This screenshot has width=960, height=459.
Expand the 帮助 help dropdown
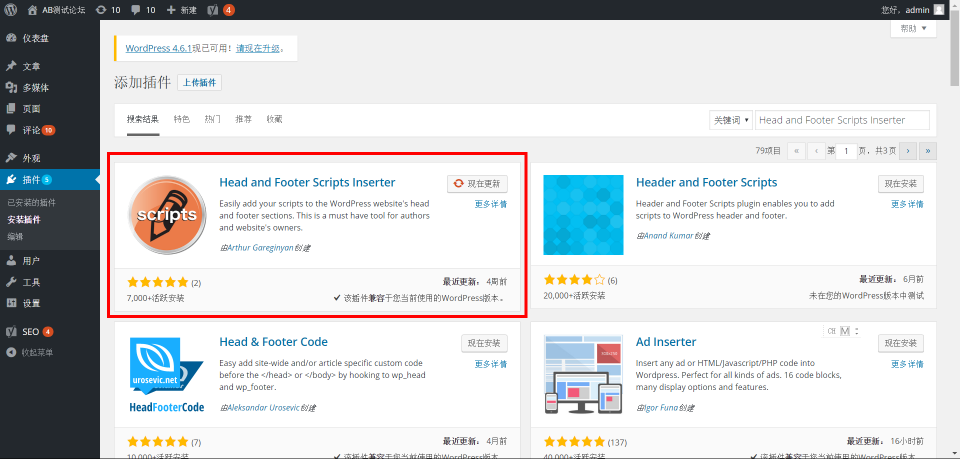[x=913, y=28]
